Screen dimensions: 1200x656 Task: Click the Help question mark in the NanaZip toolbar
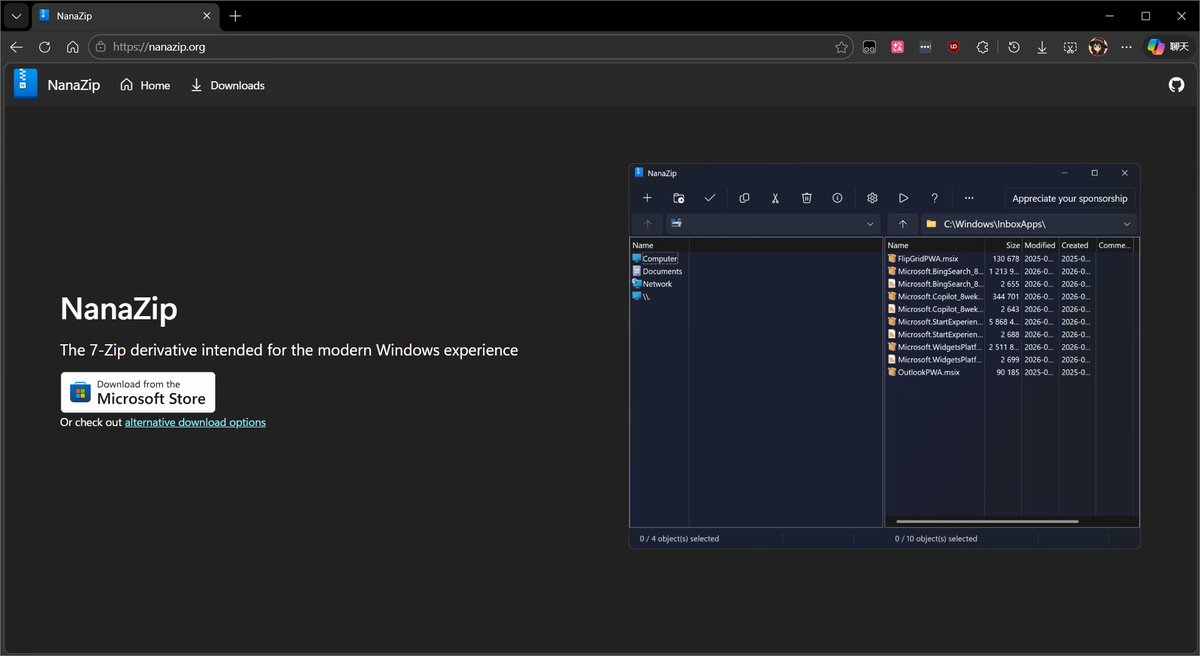pyautogui.click(x=935, y=198)
